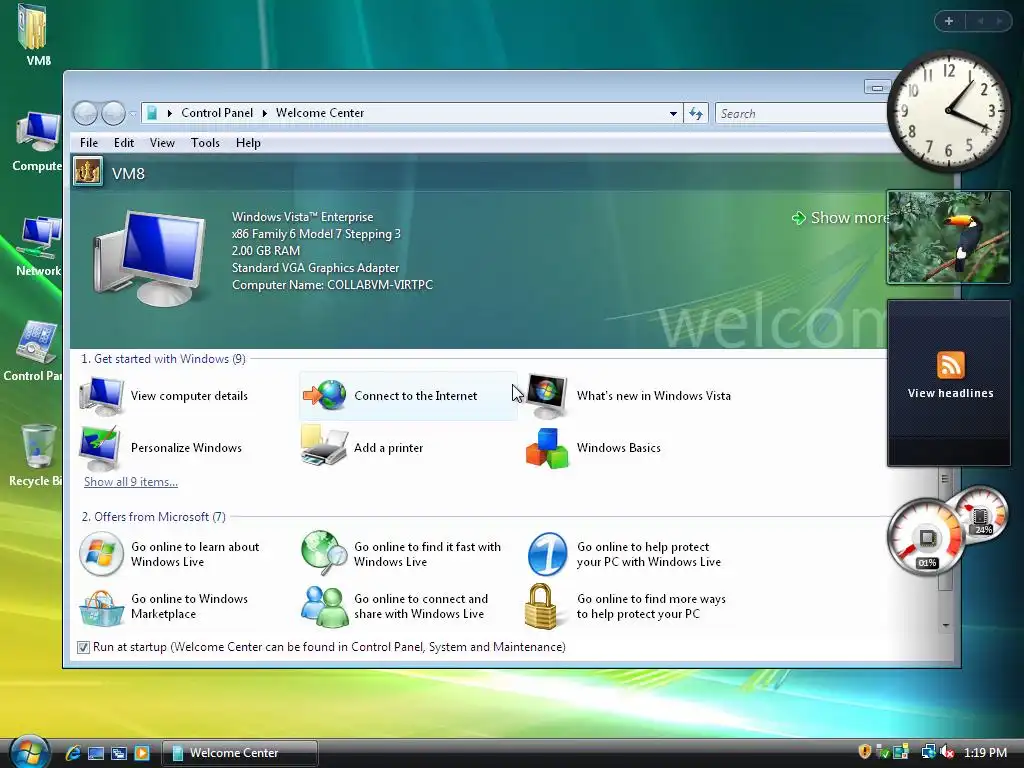Expand the arrow before Control Panel in breadcrumb

170,114
